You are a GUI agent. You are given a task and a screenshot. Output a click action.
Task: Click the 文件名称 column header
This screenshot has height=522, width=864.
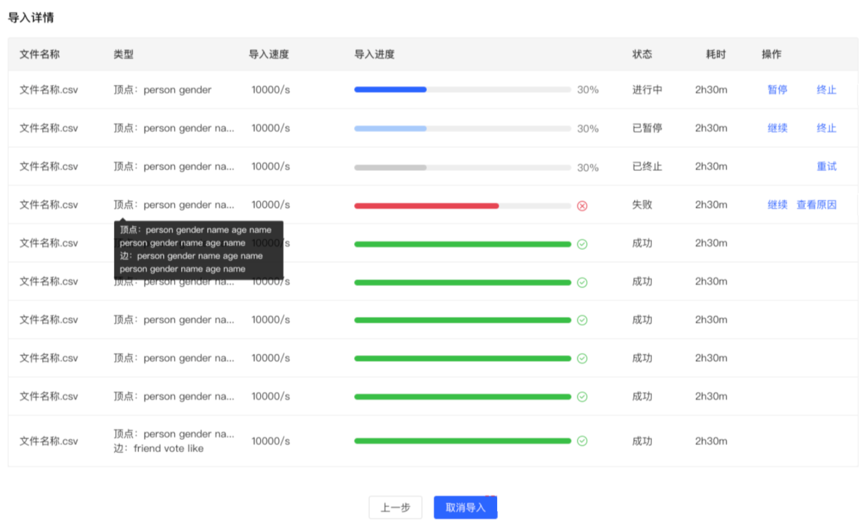[40, 54]
